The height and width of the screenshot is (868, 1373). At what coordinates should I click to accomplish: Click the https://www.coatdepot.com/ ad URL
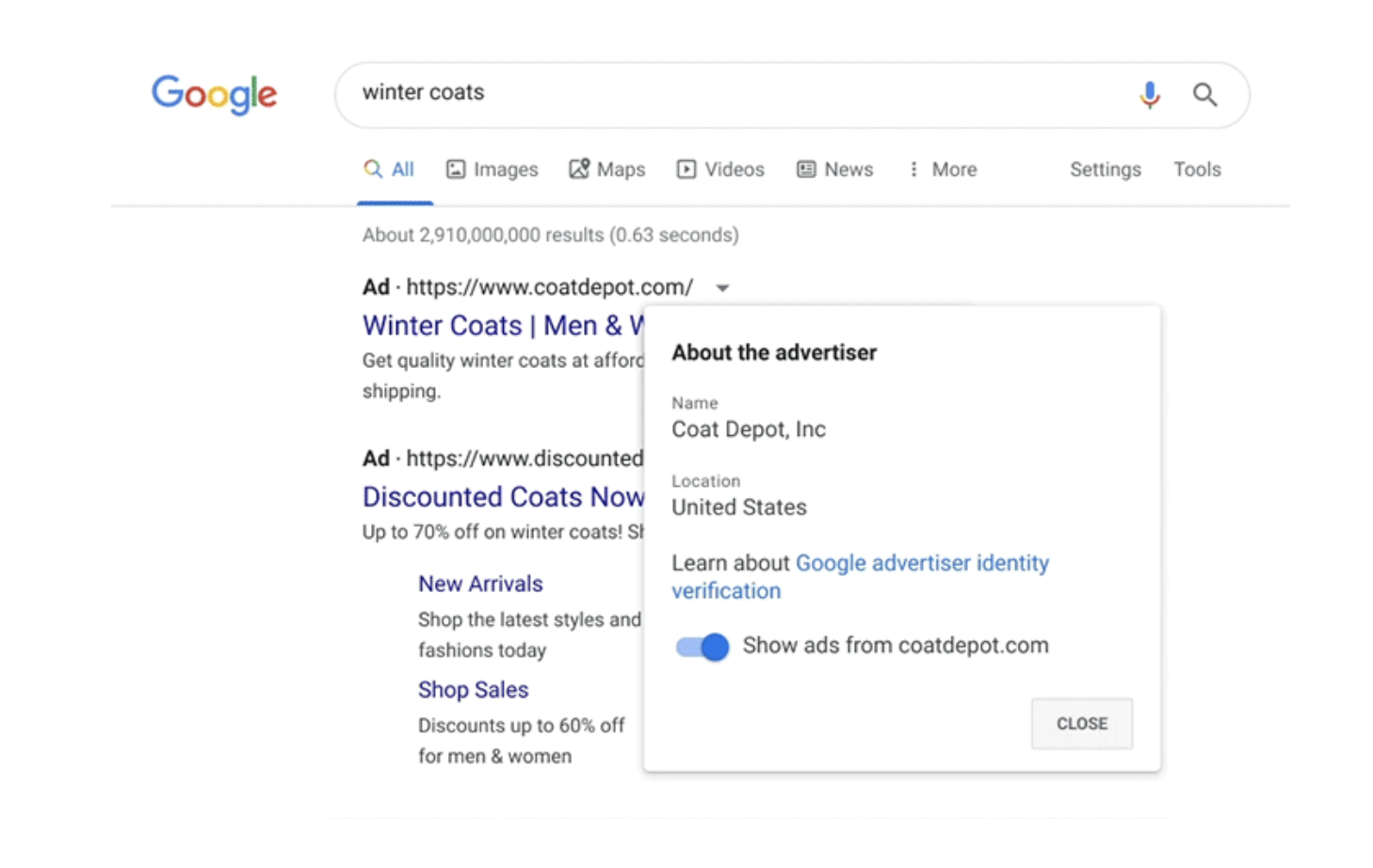[x=549, y=287]
